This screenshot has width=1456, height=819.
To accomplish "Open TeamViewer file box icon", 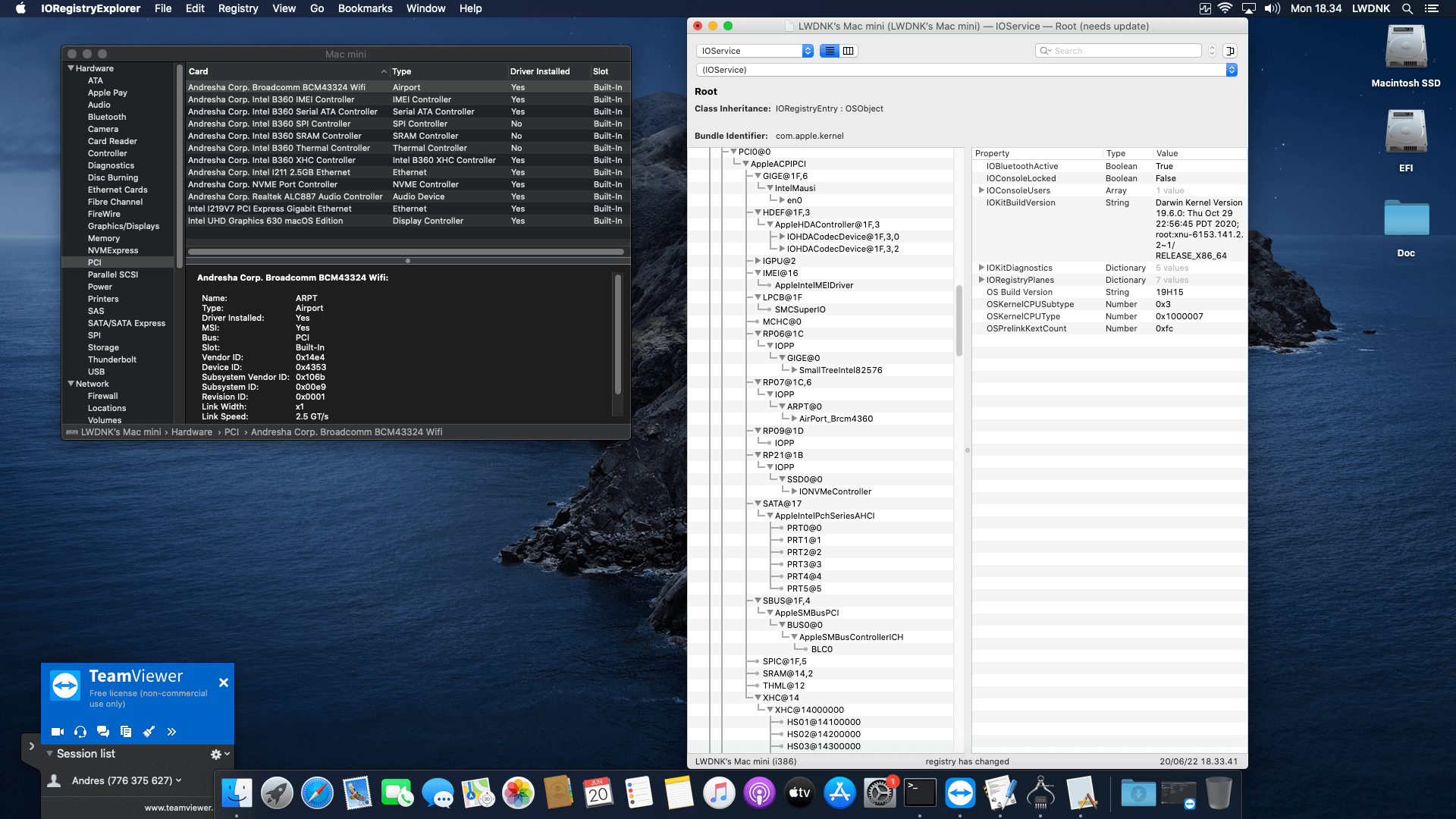I will (126, 732).
